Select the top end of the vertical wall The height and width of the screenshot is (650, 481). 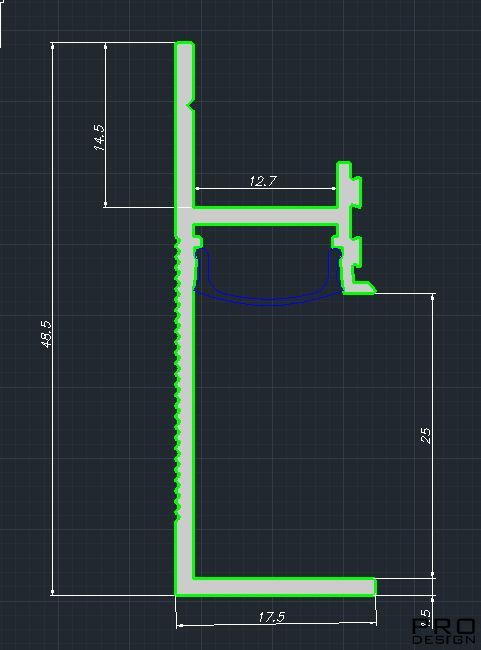[185, 46]
